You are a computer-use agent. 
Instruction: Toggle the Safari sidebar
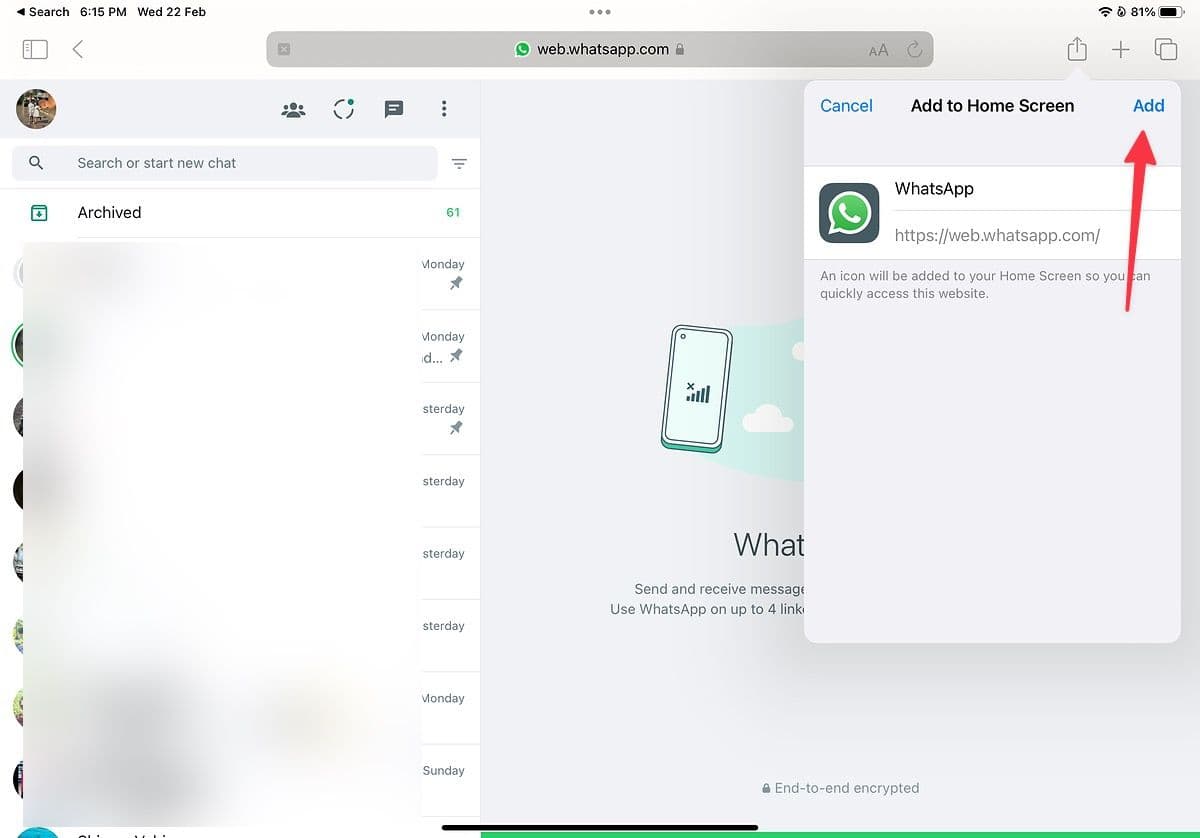coord(34,48)
